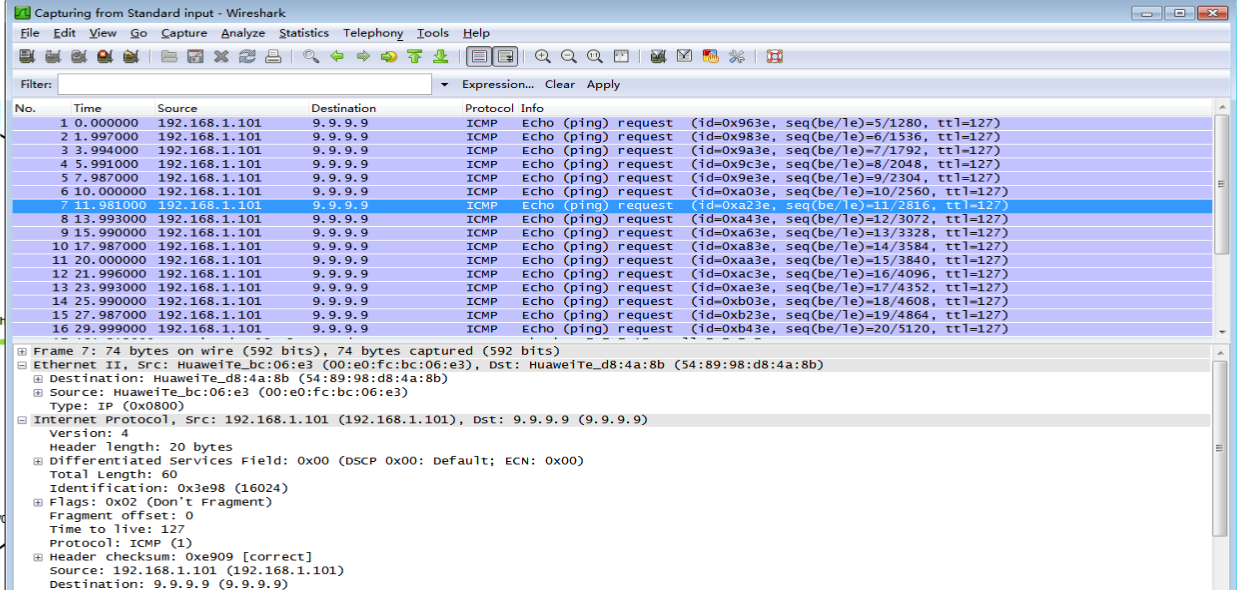Toggle packet list colorization
1237x590 pixels.
coord(479,57)
